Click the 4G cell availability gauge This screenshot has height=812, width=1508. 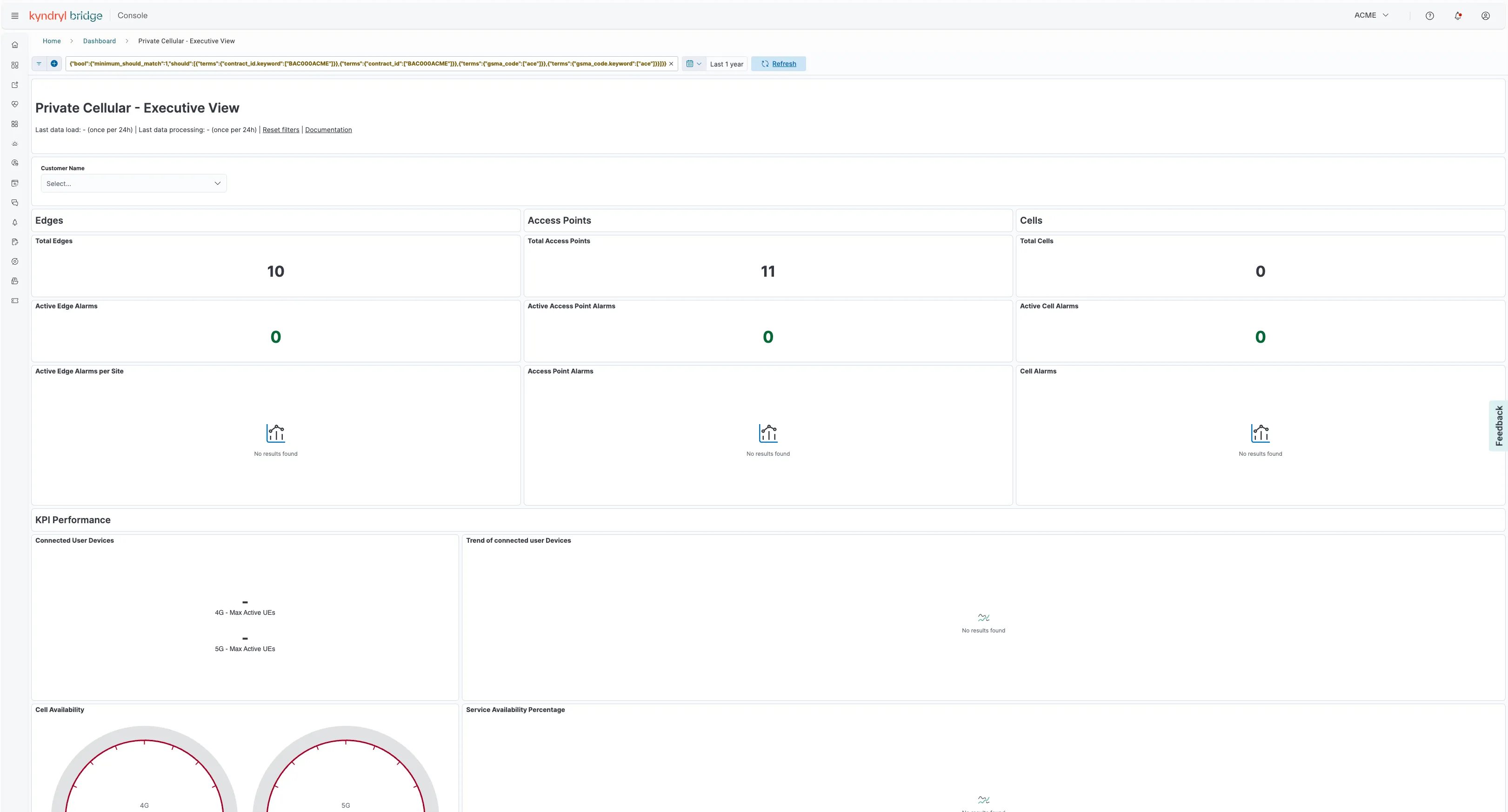(x=145, y=769)
